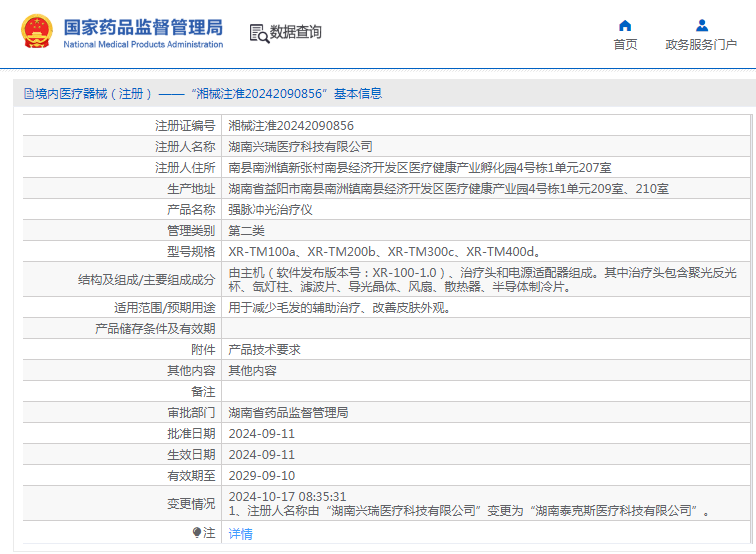The width and height of the screenshot is (756, 554).
Task: Click the 产品名称 row label
Action: pos(191,210)
